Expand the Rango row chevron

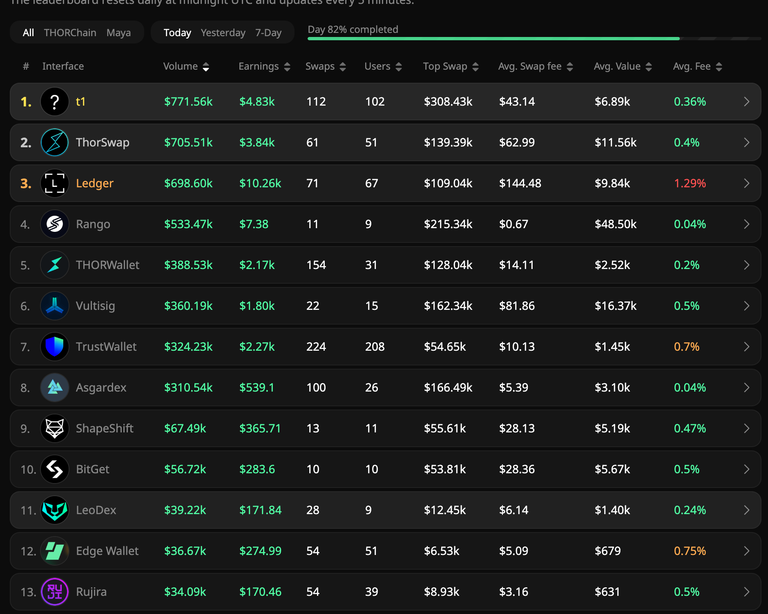746,224
